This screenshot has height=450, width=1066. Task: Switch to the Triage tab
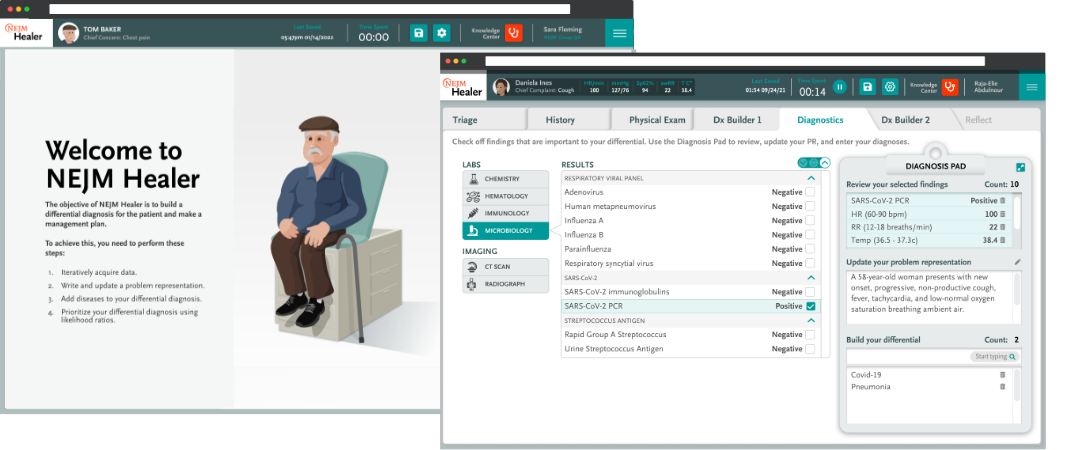point(484,120)
